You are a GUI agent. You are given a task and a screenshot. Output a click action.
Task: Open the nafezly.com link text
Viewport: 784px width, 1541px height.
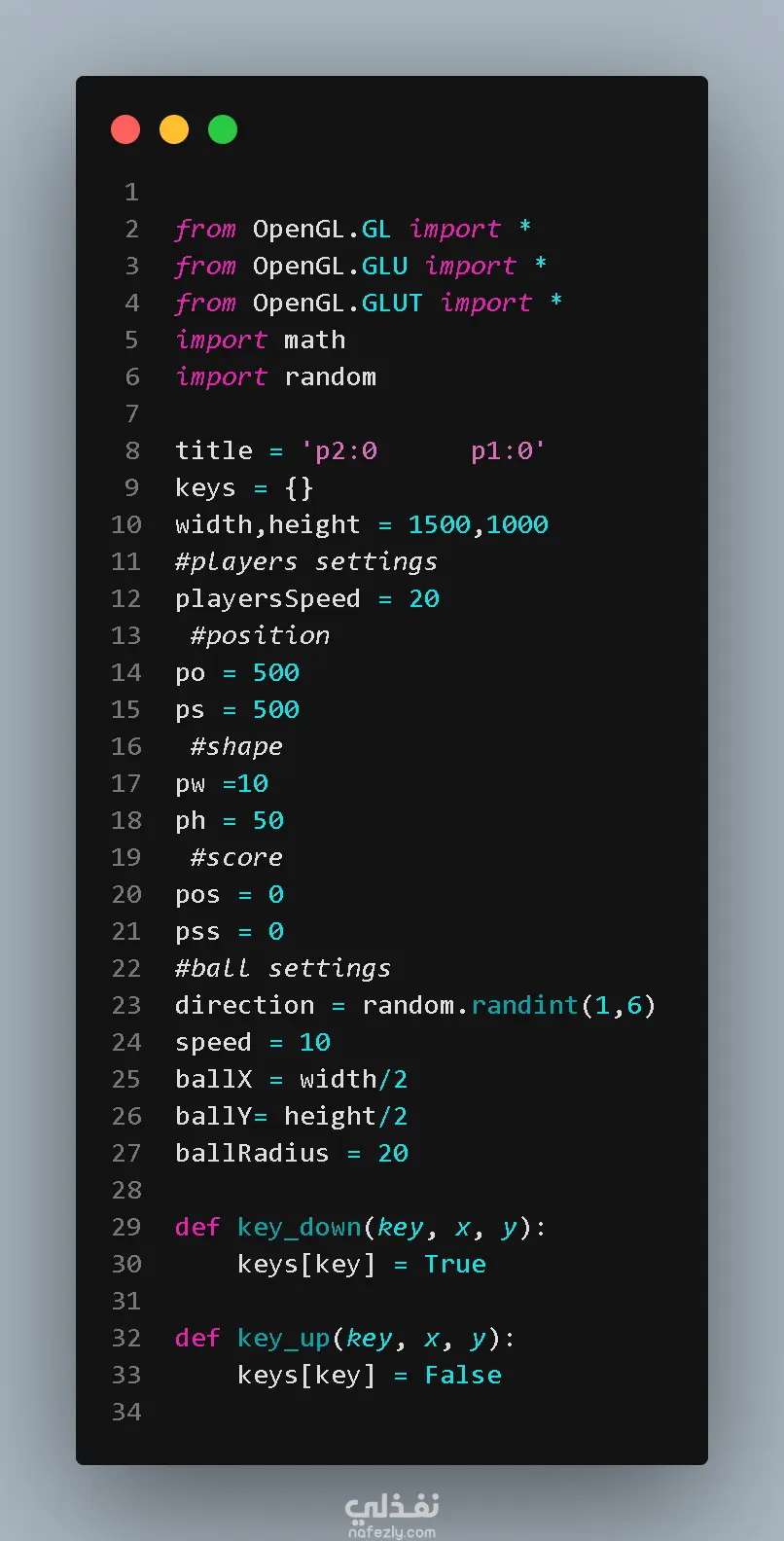point(392,1532)
